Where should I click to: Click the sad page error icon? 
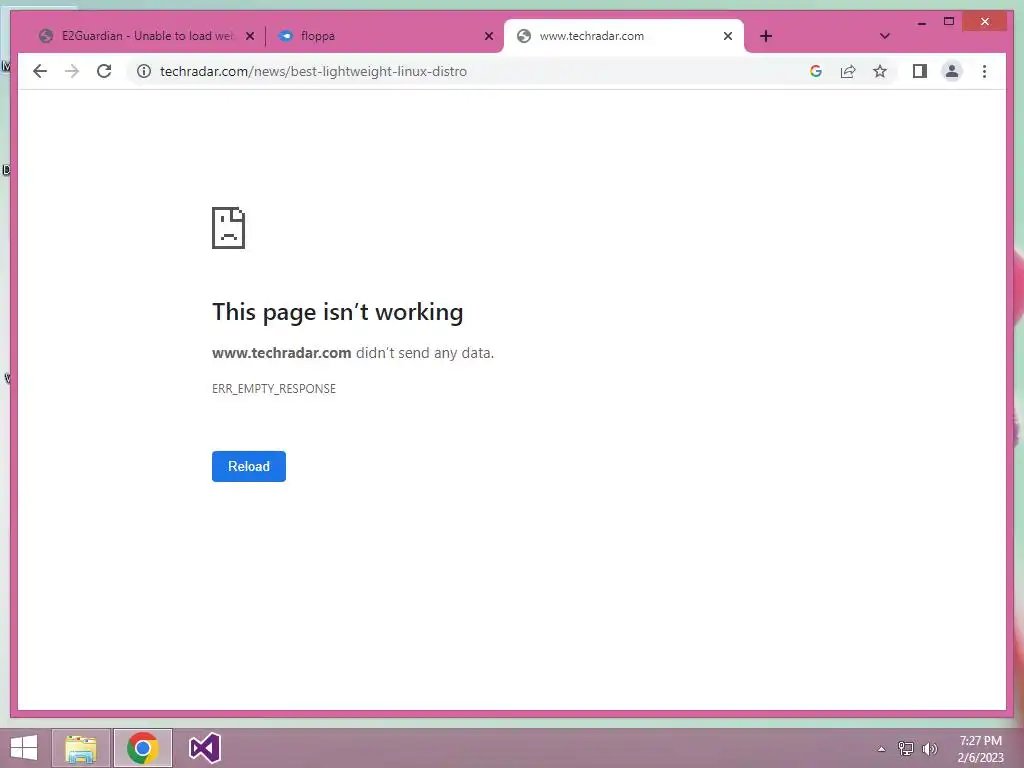click(x=229, y=228)
